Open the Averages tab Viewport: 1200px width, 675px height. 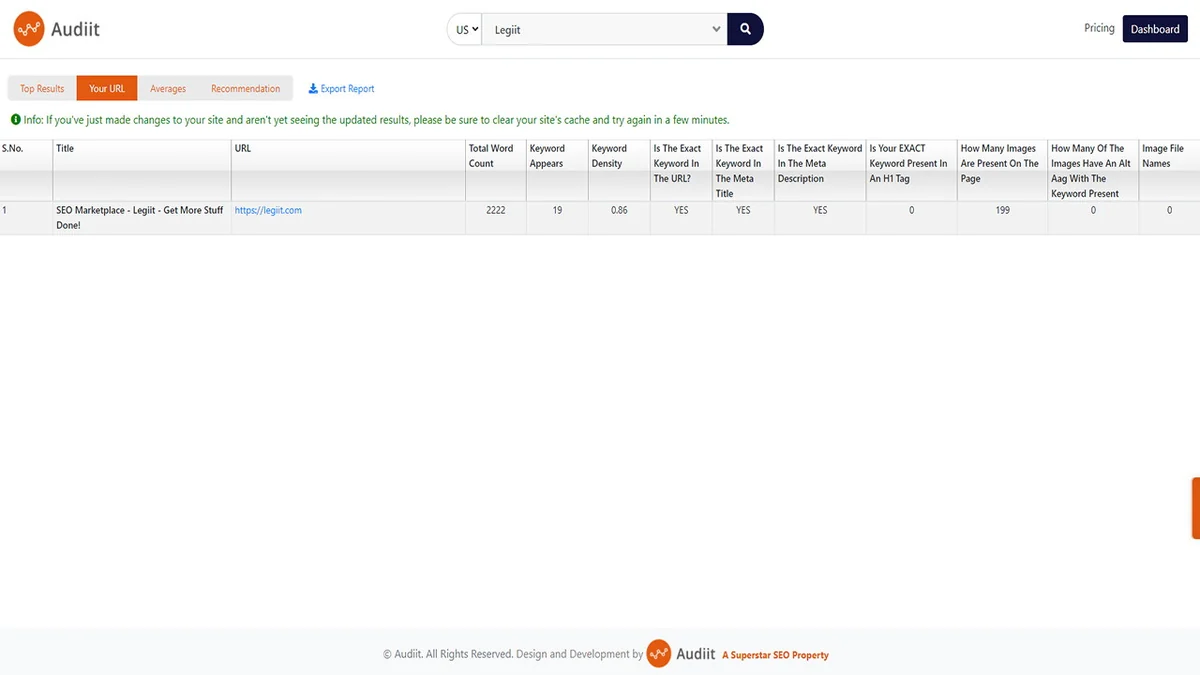click(x=168, y=89)
